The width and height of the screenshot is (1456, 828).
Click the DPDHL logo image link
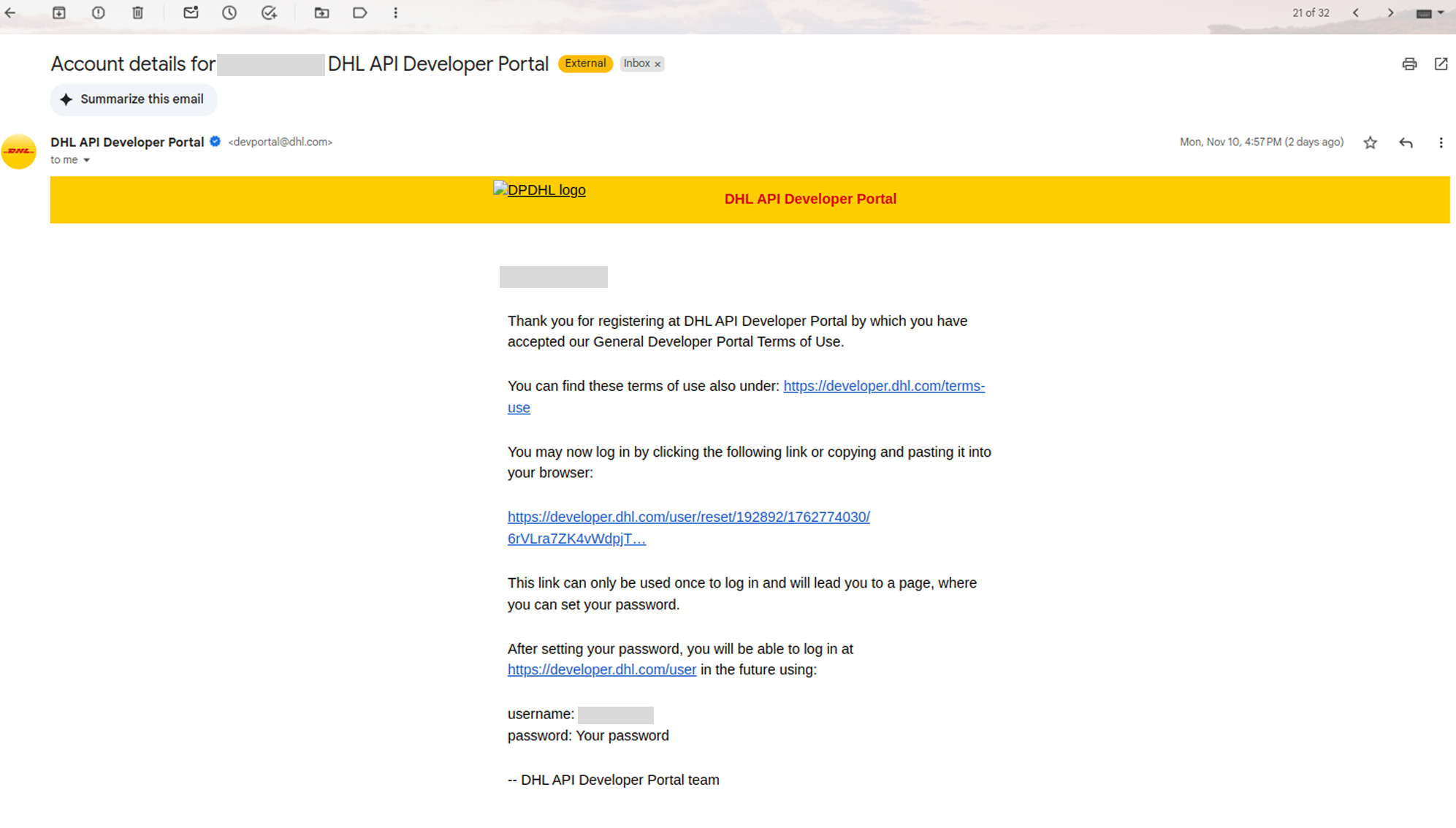tap(539, 190)
